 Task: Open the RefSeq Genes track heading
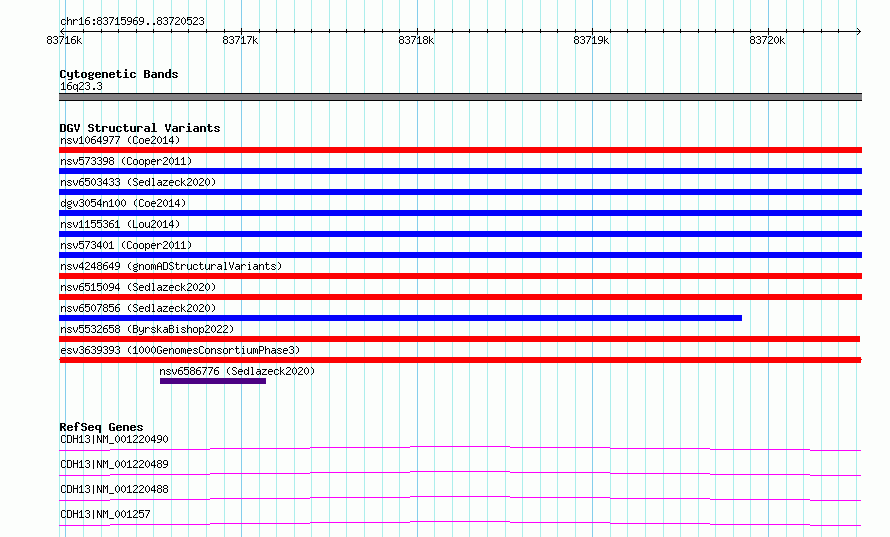(x=101, y=427)
